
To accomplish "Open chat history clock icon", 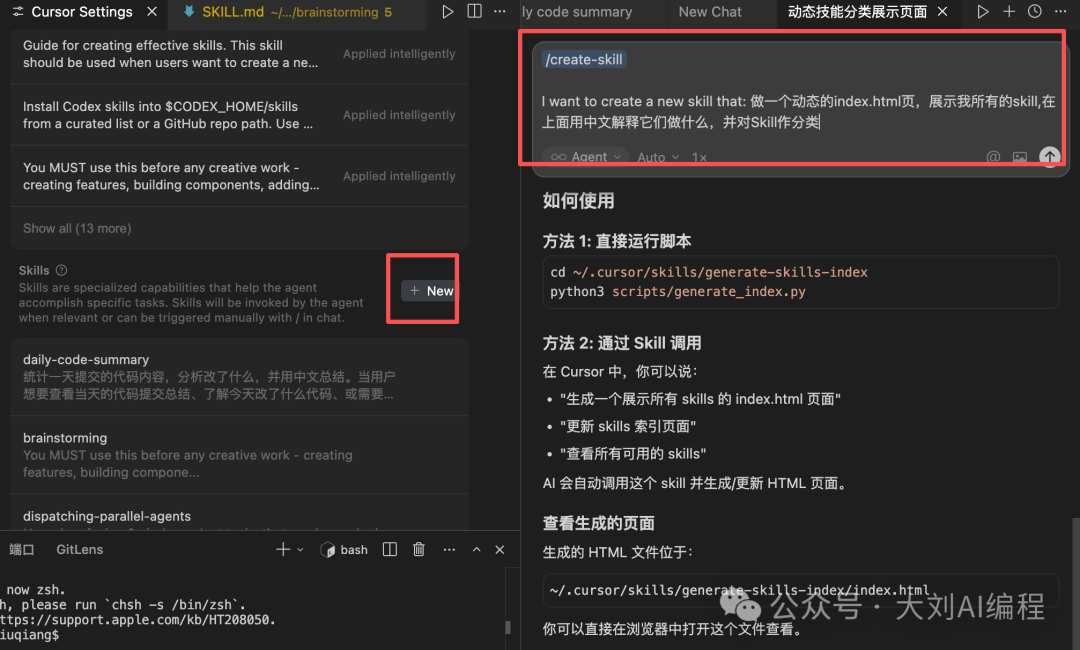I will click(1035, 12).
